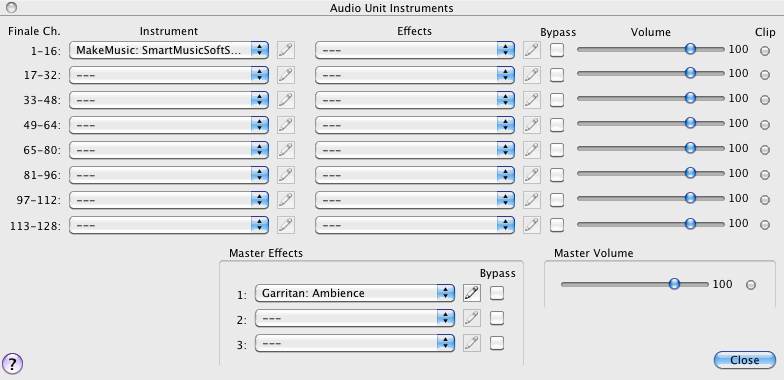
Task: Open the Instrument dropdown for channels 1-16
Action: (168, 50)
